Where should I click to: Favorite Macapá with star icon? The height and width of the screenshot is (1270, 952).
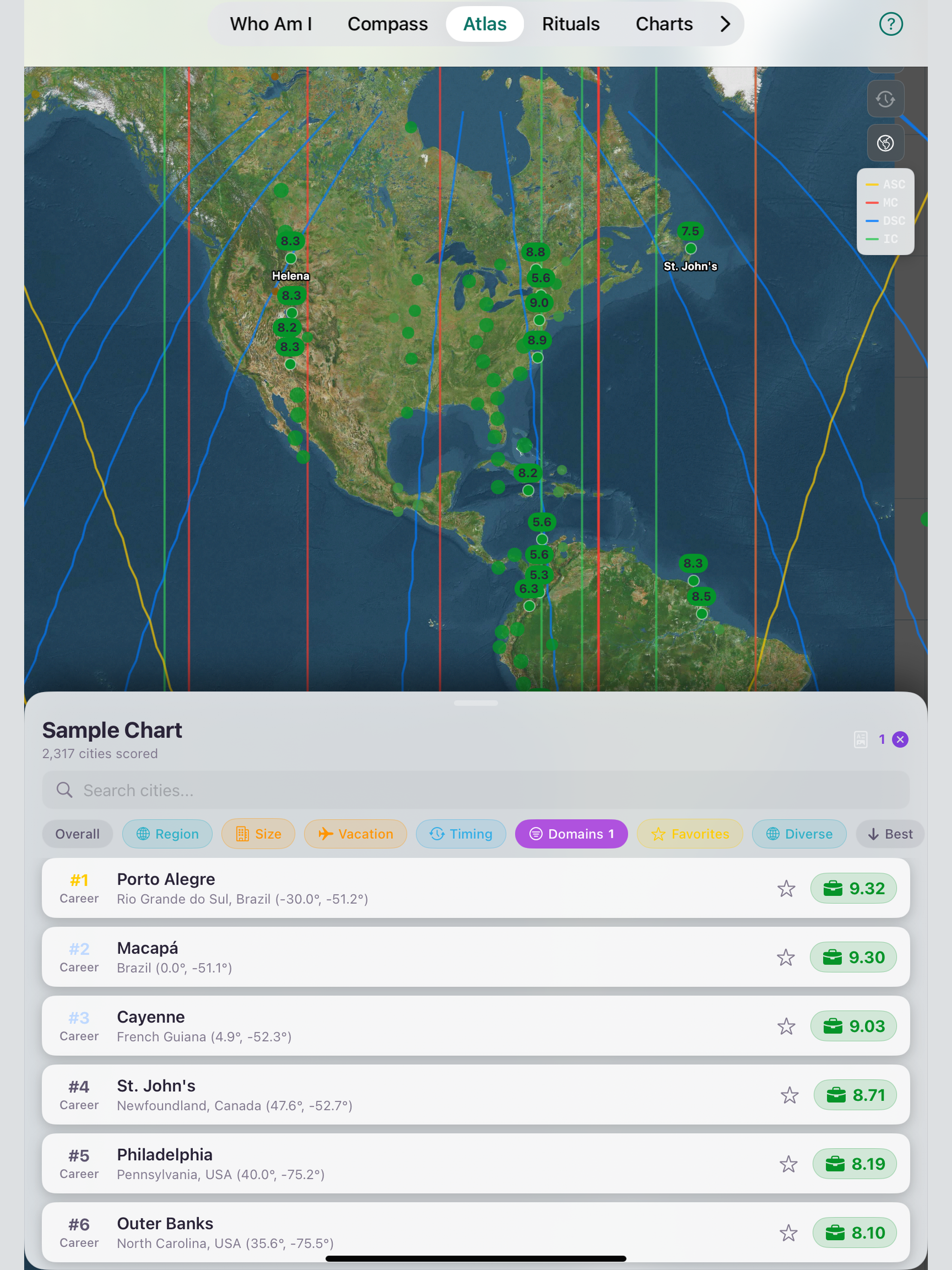click(x=786, y=957)
